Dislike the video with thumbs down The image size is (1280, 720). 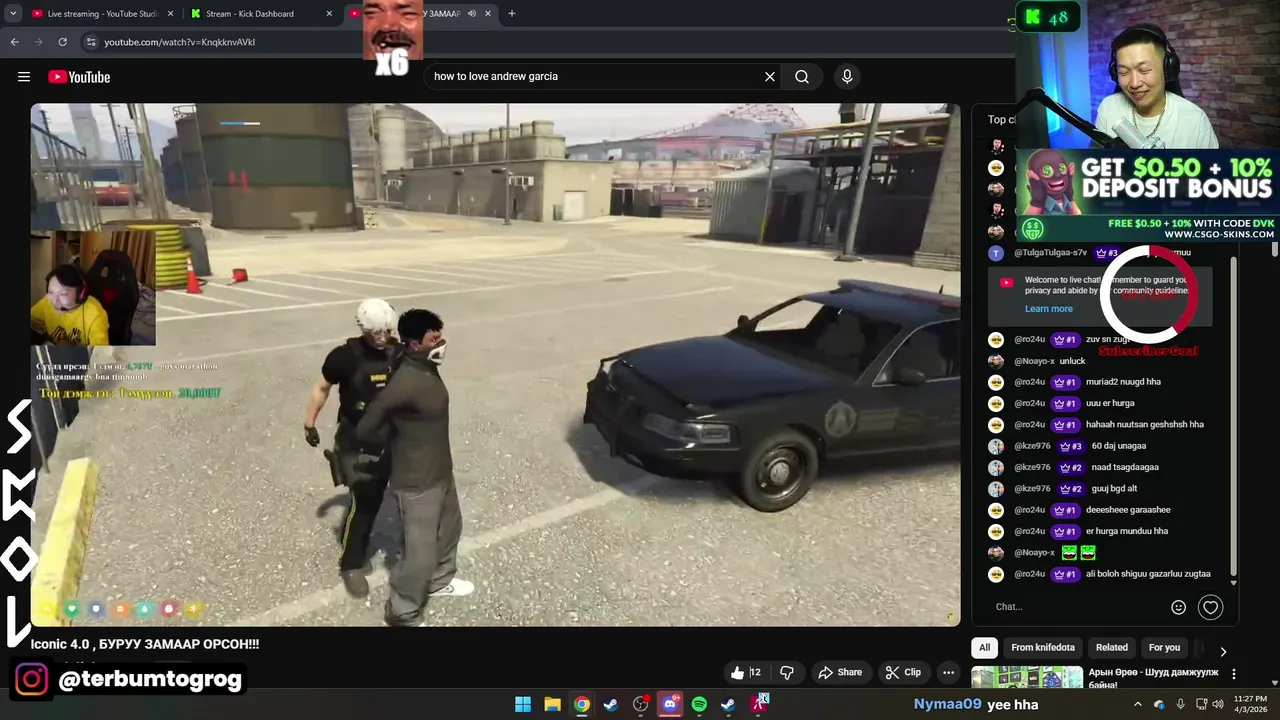point(787,672)
